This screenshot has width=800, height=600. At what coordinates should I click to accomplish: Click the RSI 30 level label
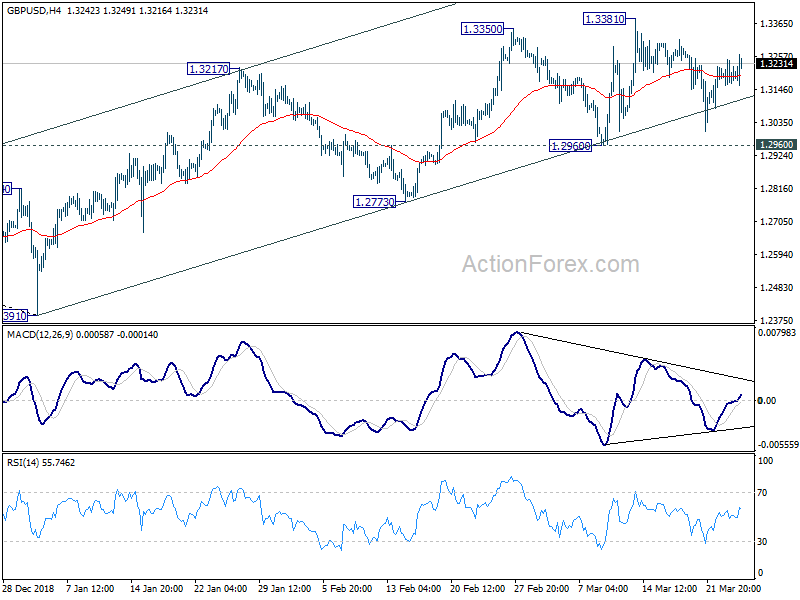click(762, 542)
